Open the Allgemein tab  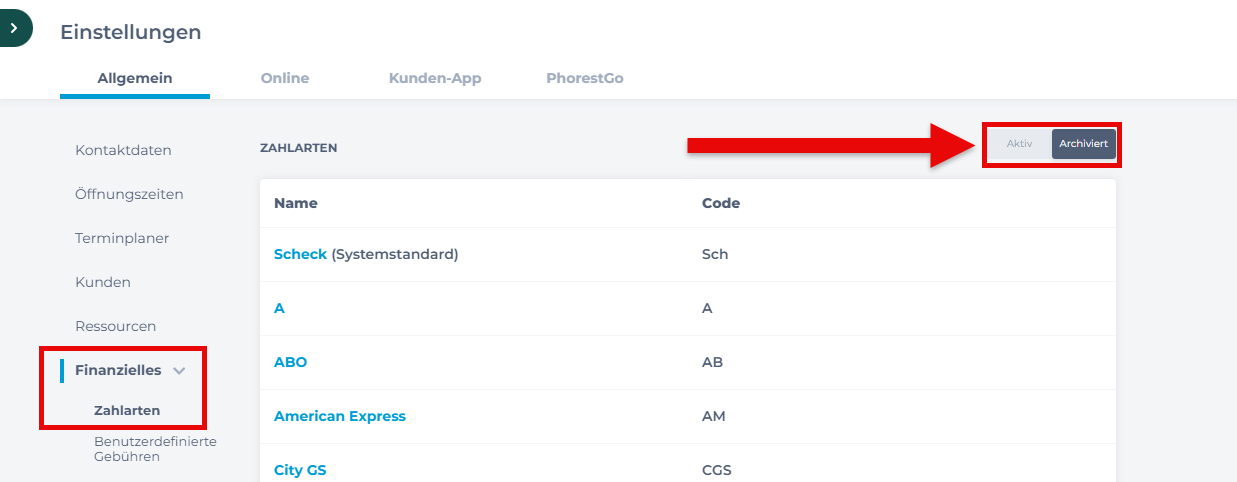(135, 78)
